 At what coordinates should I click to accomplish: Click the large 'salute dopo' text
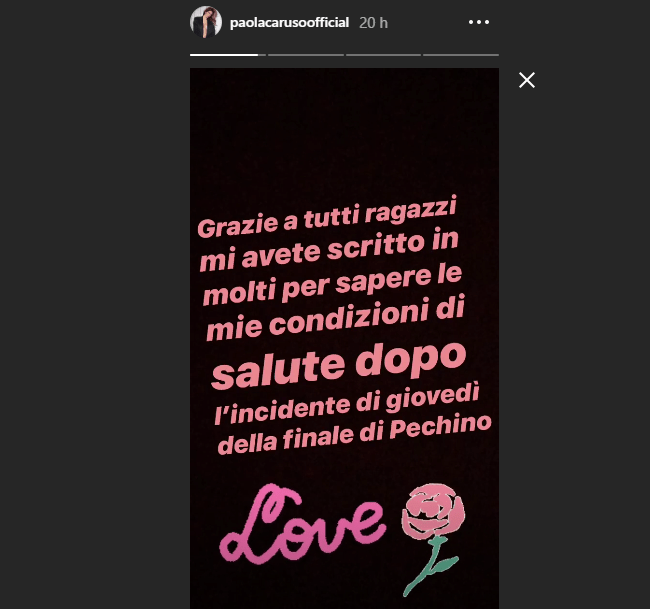pyautogui.click(x=339, y=365)
